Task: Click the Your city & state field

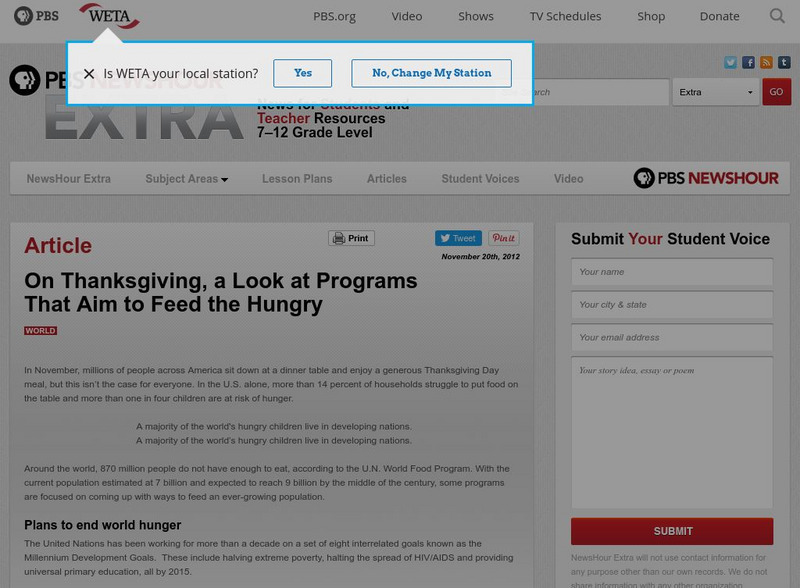Action: (x=672, y=305)
